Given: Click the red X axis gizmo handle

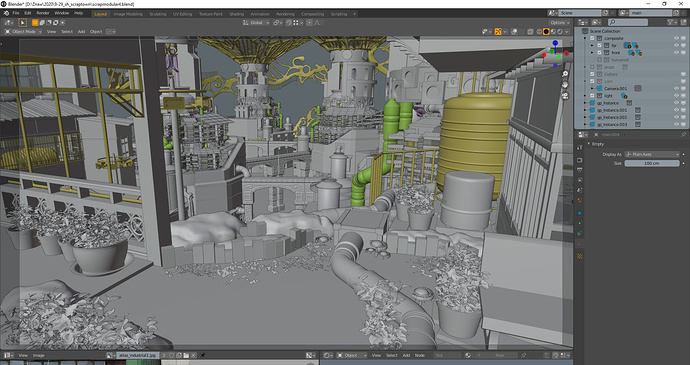Looking at the screenshot, I should pos(566,53).
